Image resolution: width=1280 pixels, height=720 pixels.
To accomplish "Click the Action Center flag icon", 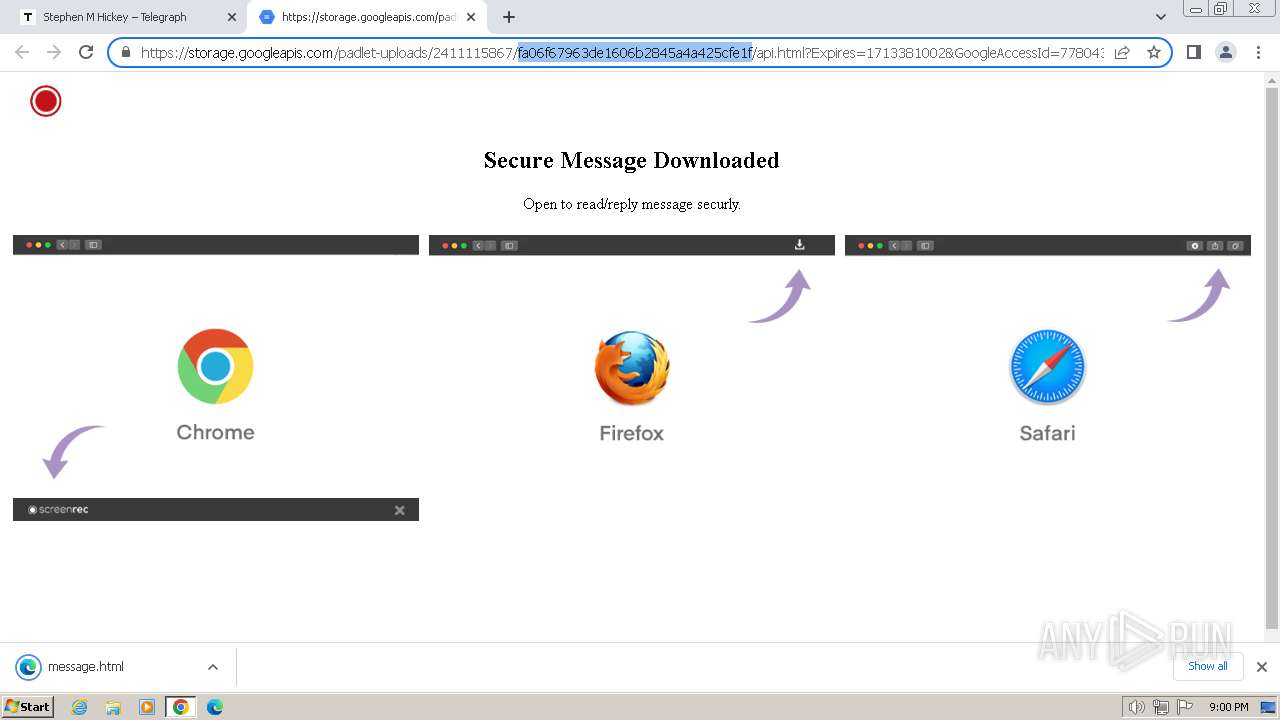I will [1183, 707].
